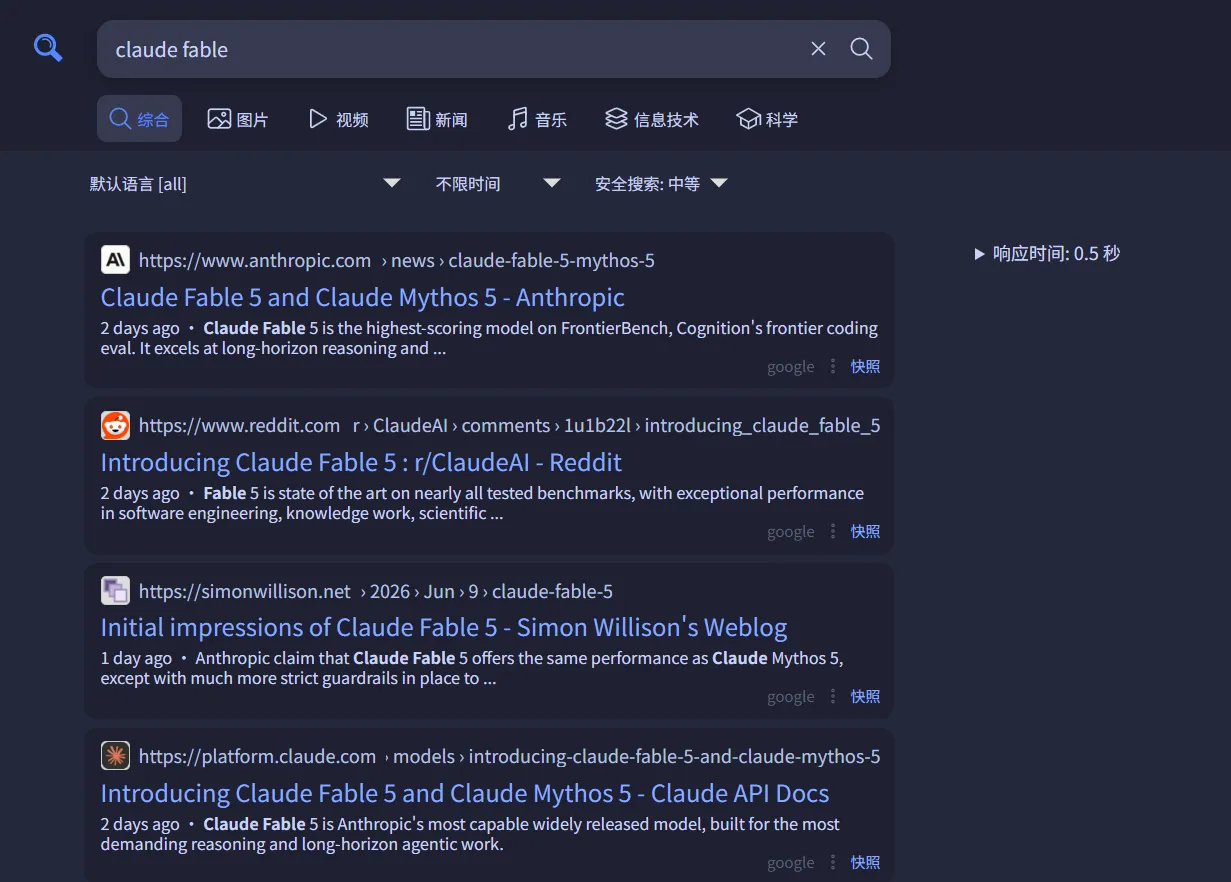Open 'Introducing Claude Fable 5 and Claude Mythos 5 - Claude API Docs'
Viewport: 1231px width, 882px height.
[465, 793]
